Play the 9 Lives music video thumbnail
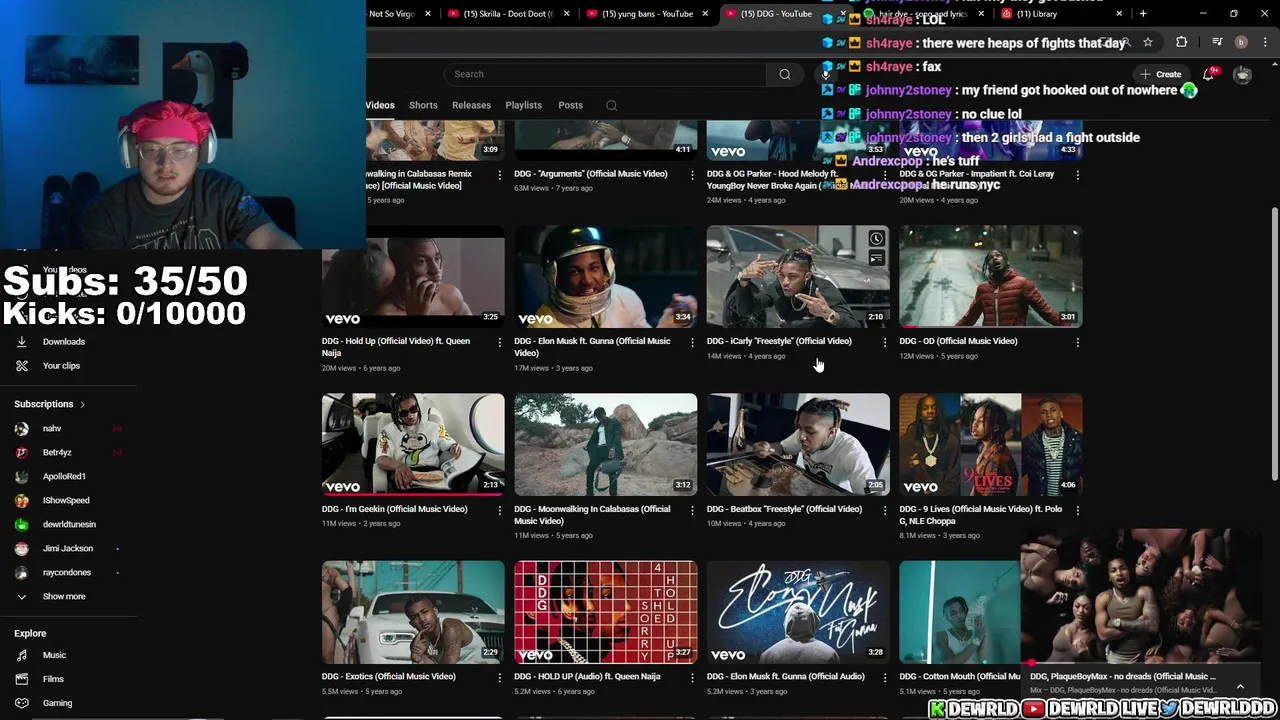Viewport: 1280px width, 720px height. coord(991,445)
